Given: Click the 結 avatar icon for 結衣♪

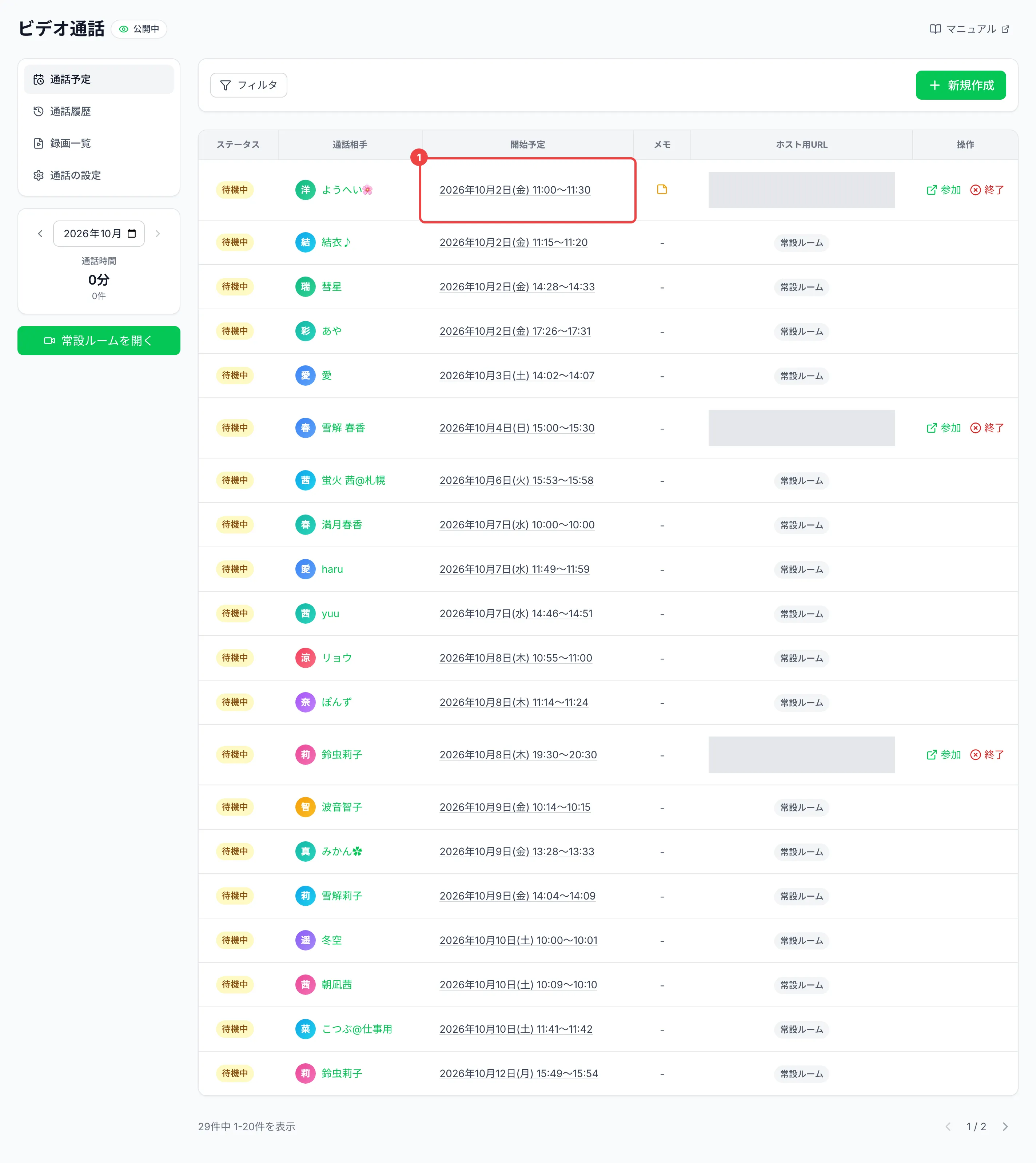Looking at the screenshot, I should click(x=305, y=242).
